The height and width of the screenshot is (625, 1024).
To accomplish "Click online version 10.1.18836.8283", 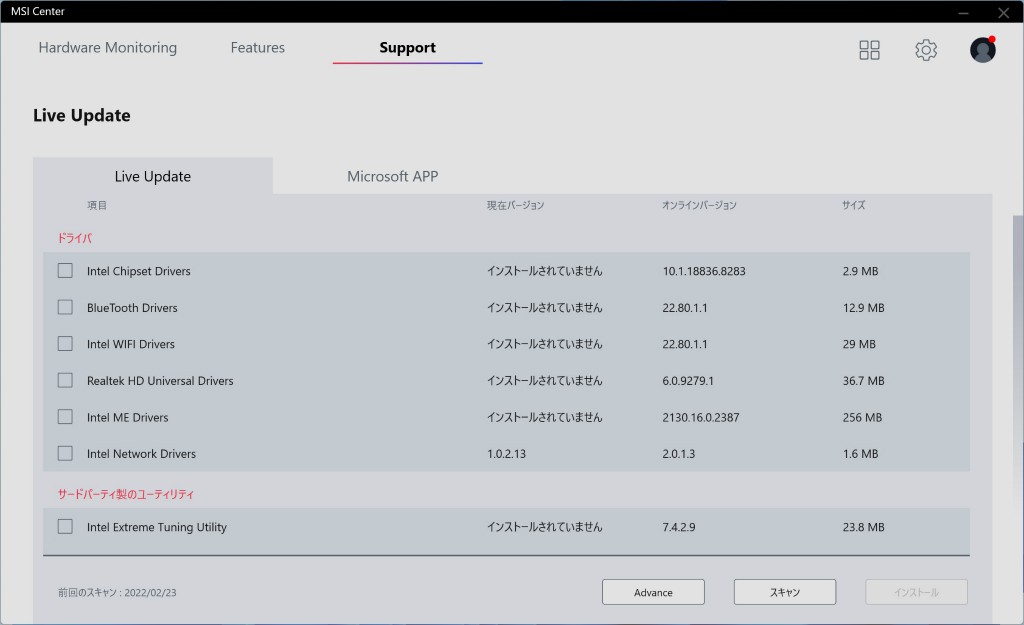I will [704, 271].
